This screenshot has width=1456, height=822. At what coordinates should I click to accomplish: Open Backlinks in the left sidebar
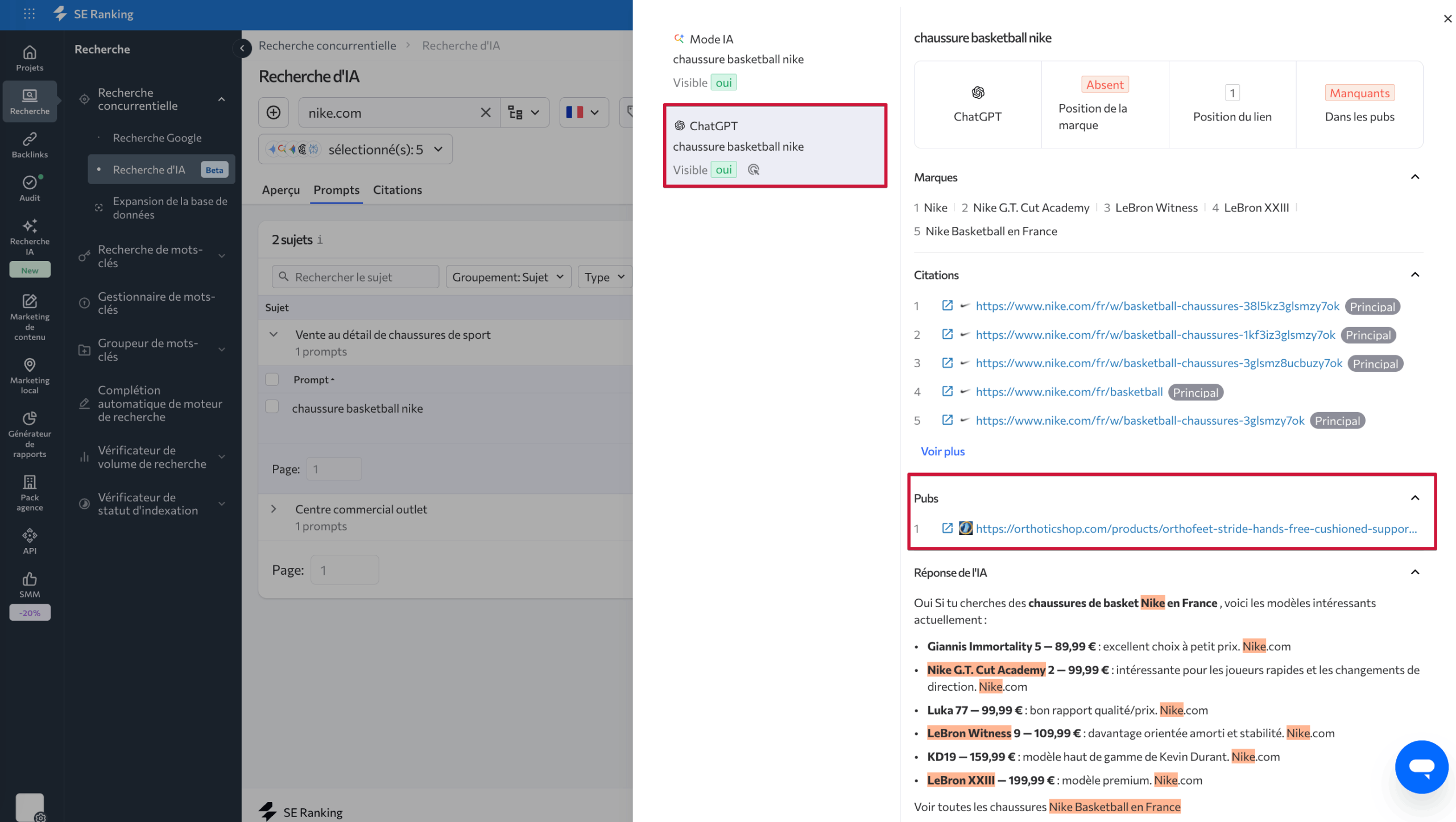[x=30, y=145]
